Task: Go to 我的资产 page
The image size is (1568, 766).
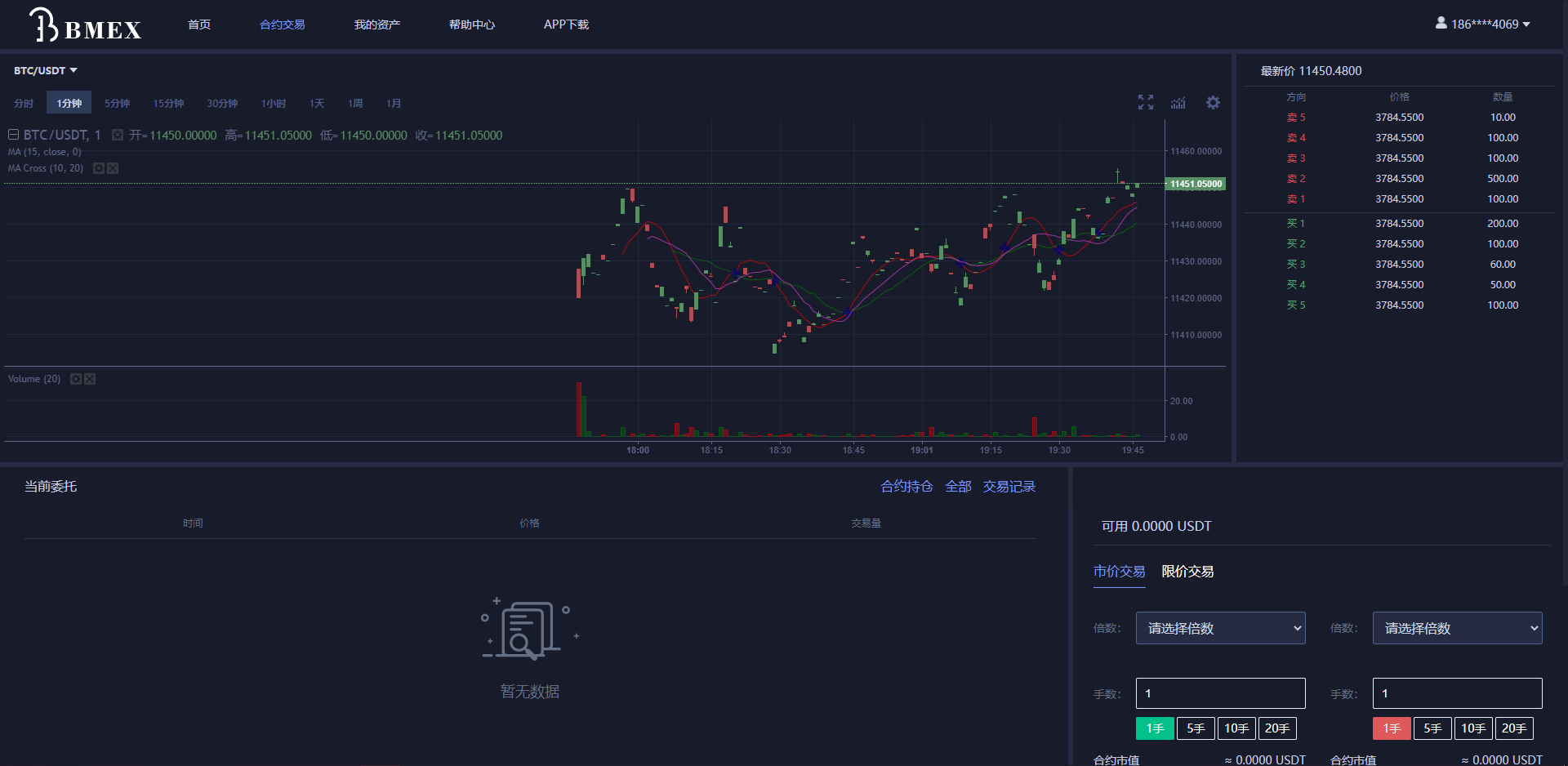Action: (376, 24)
